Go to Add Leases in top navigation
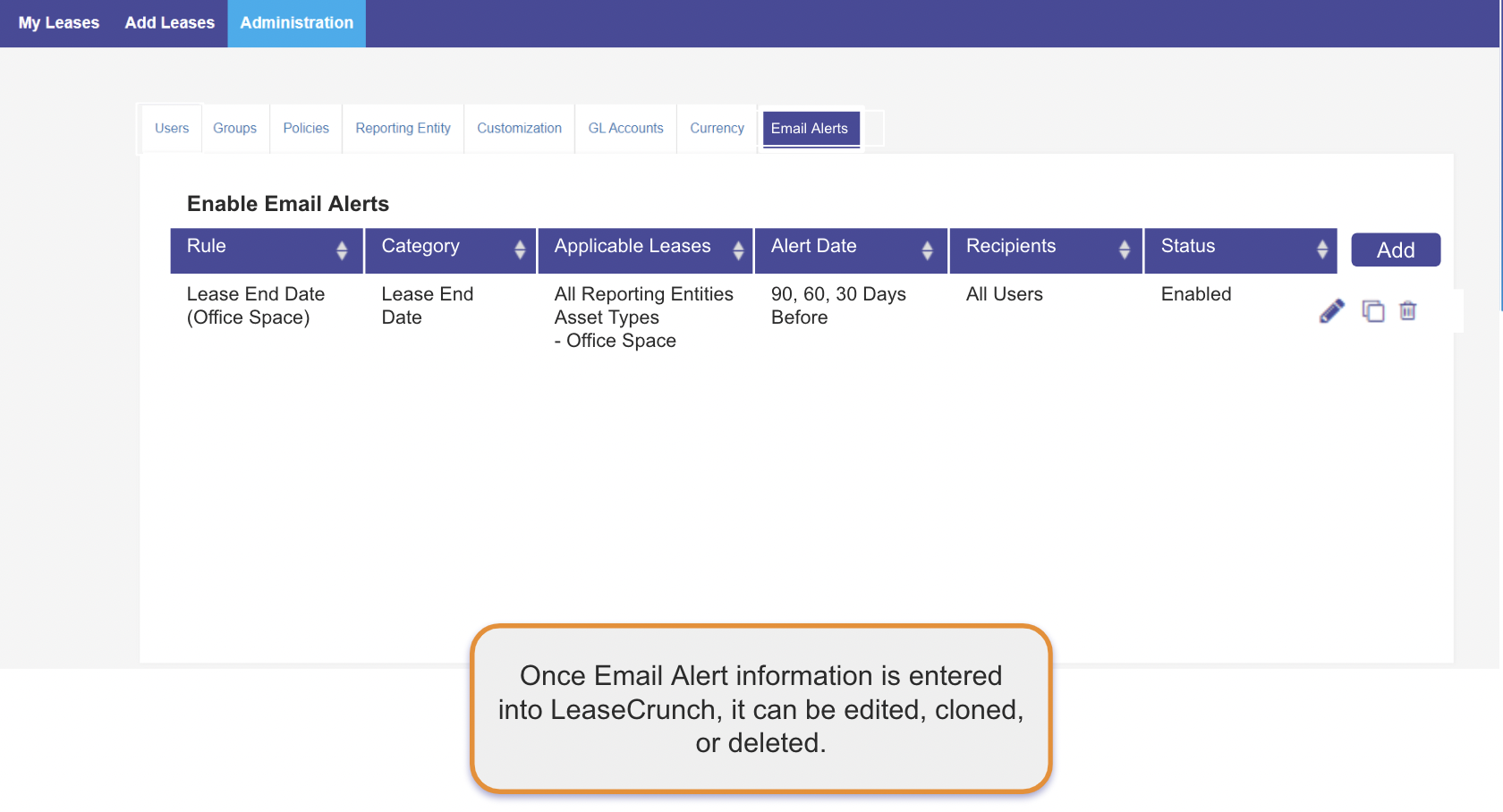This screenshot has width=1503, height=812. tap(169, 23)
